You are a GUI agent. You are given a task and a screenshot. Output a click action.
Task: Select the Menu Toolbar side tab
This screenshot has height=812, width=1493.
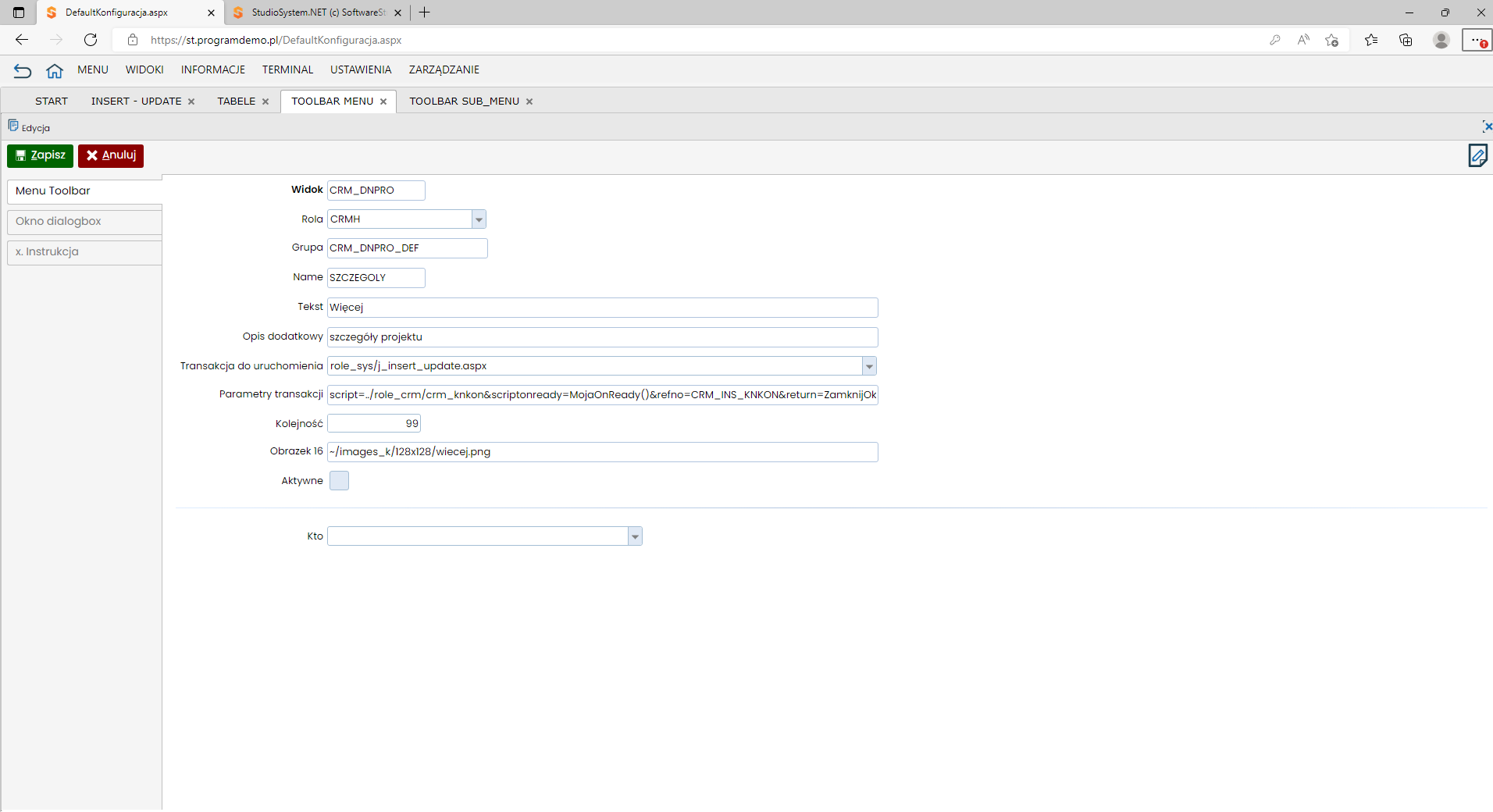(x=84, y=191)
